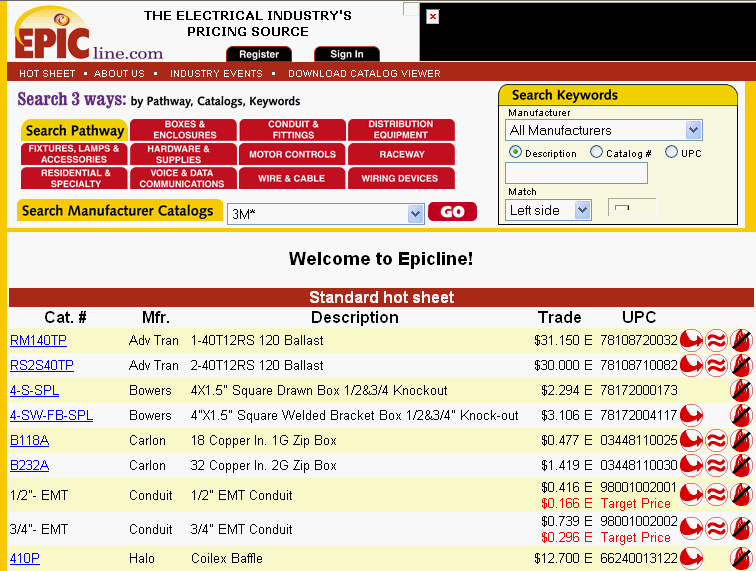Click the Search Pathway yellow label
This screenshot has height=571, width=756.
(x=74, y=130)
